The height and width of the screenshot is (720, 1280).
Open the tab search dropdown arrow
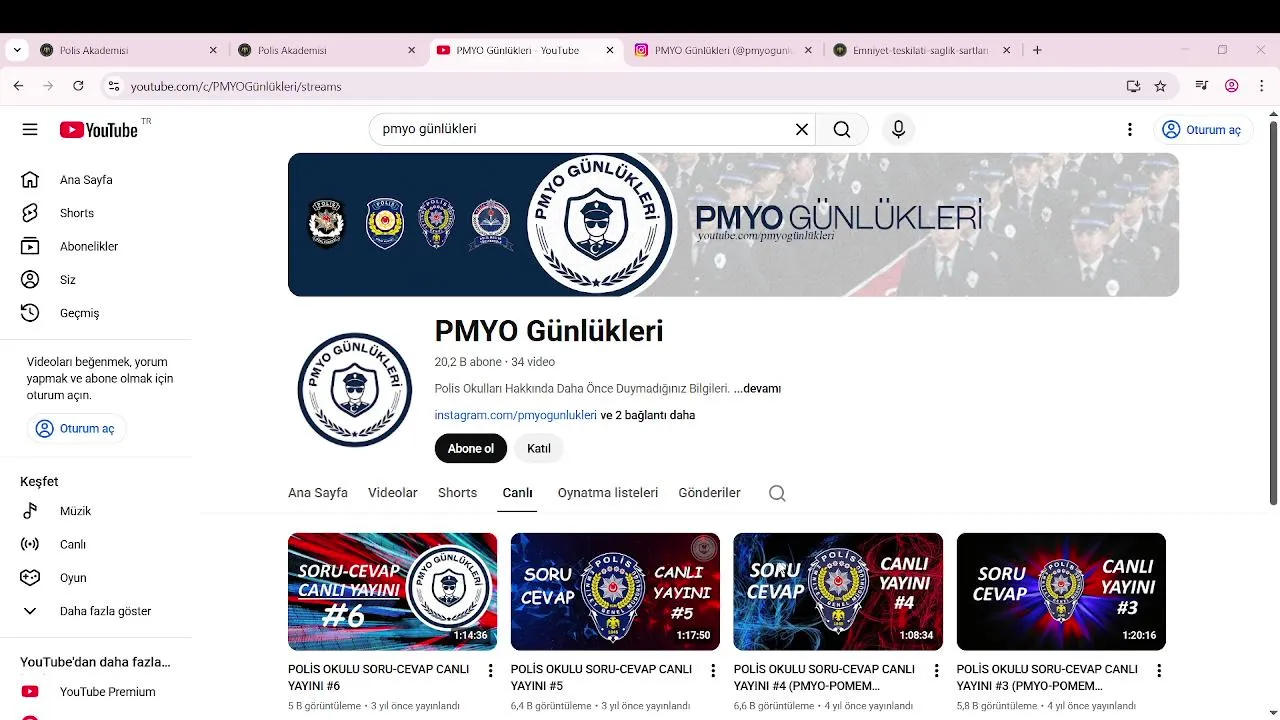coord(16,50)
